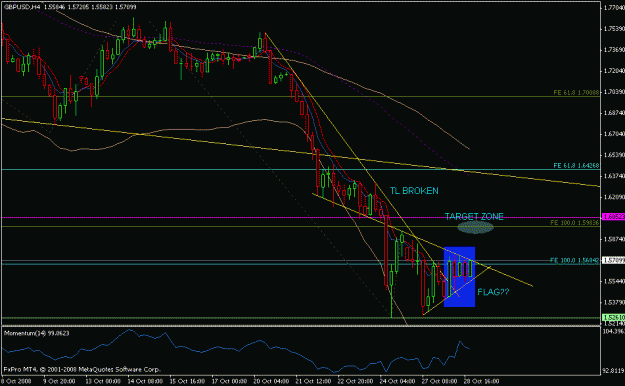Click the FE 100.0 1.56942 level label

click(x=574, y=260)
